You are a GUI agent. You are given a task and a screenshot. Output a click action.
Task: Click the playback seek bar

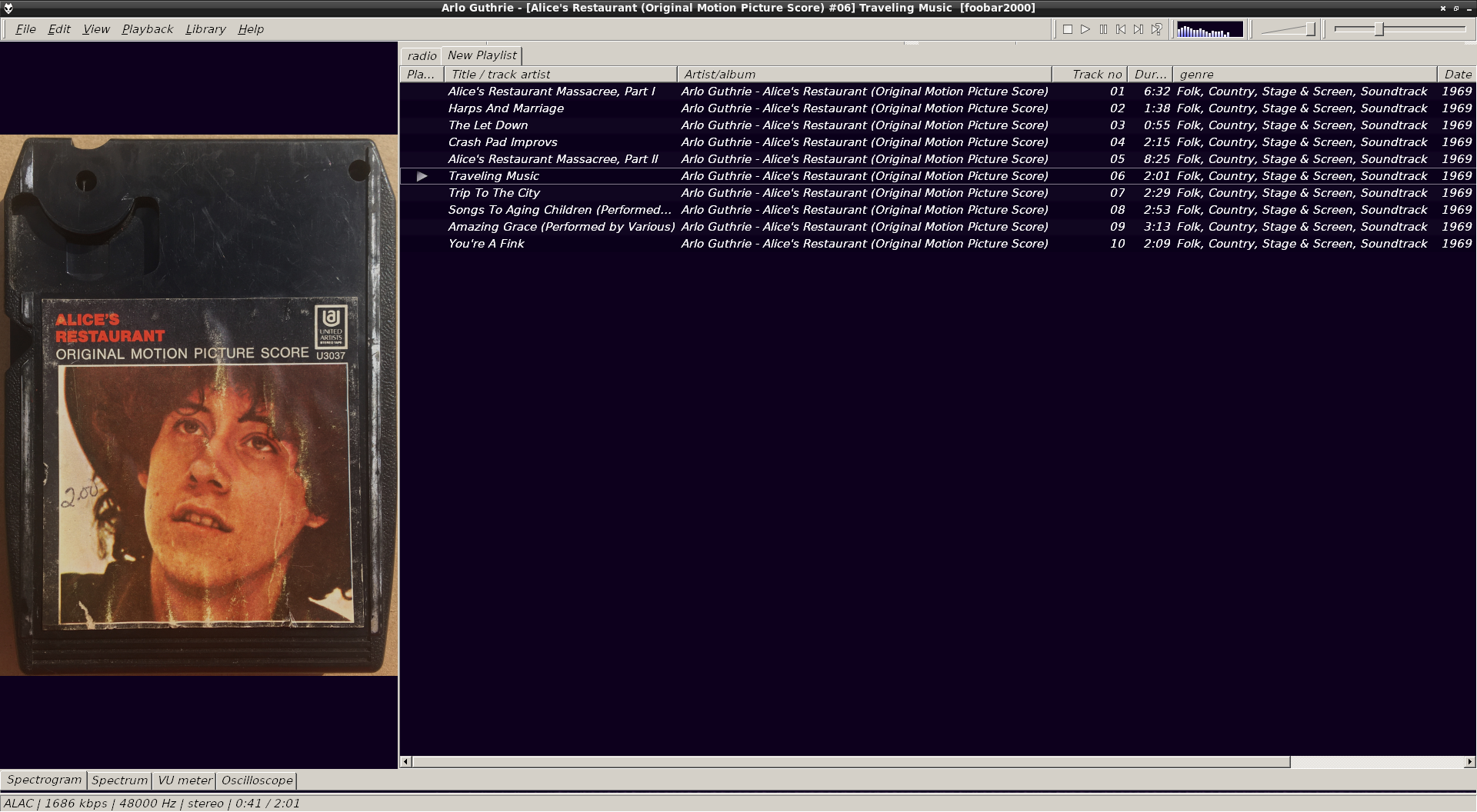[1400, 29]
